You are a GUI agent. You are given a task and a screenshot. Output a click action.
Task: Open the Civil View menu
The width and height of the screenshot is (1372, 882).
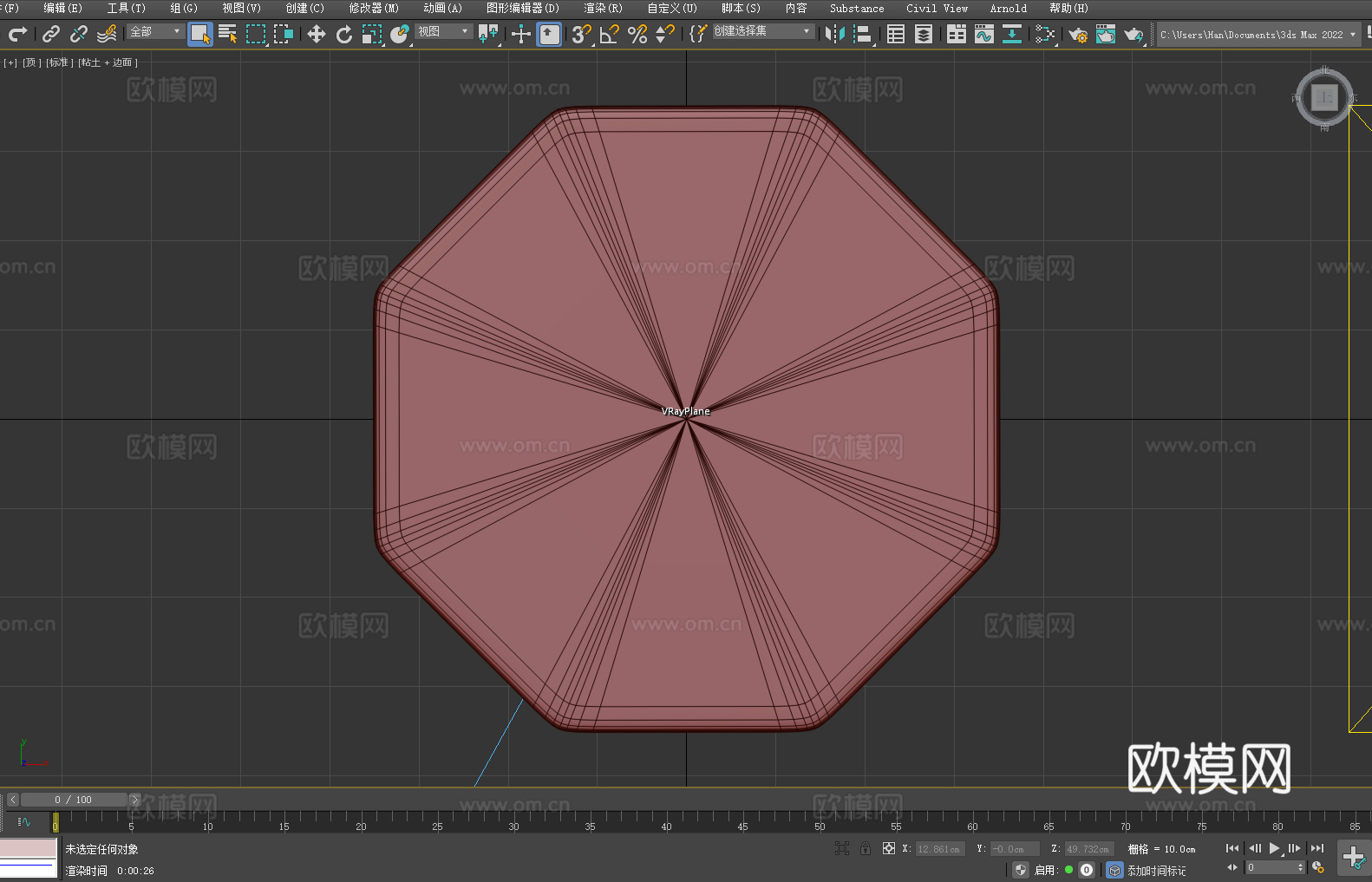937,8
